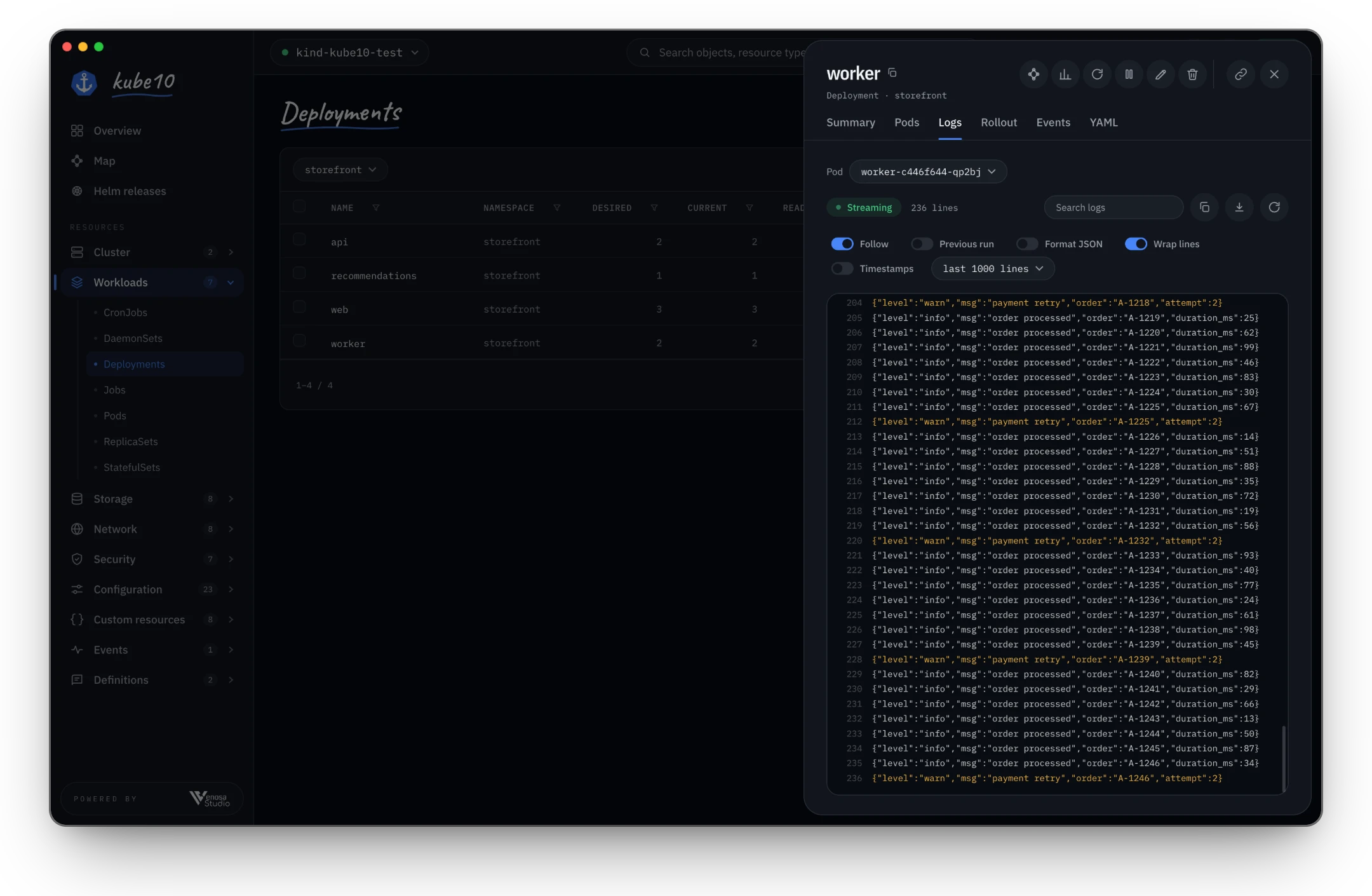The image size is (1372, 896).
Task: Turn off Wrap lines toggle
Action: coord(1136,244)
